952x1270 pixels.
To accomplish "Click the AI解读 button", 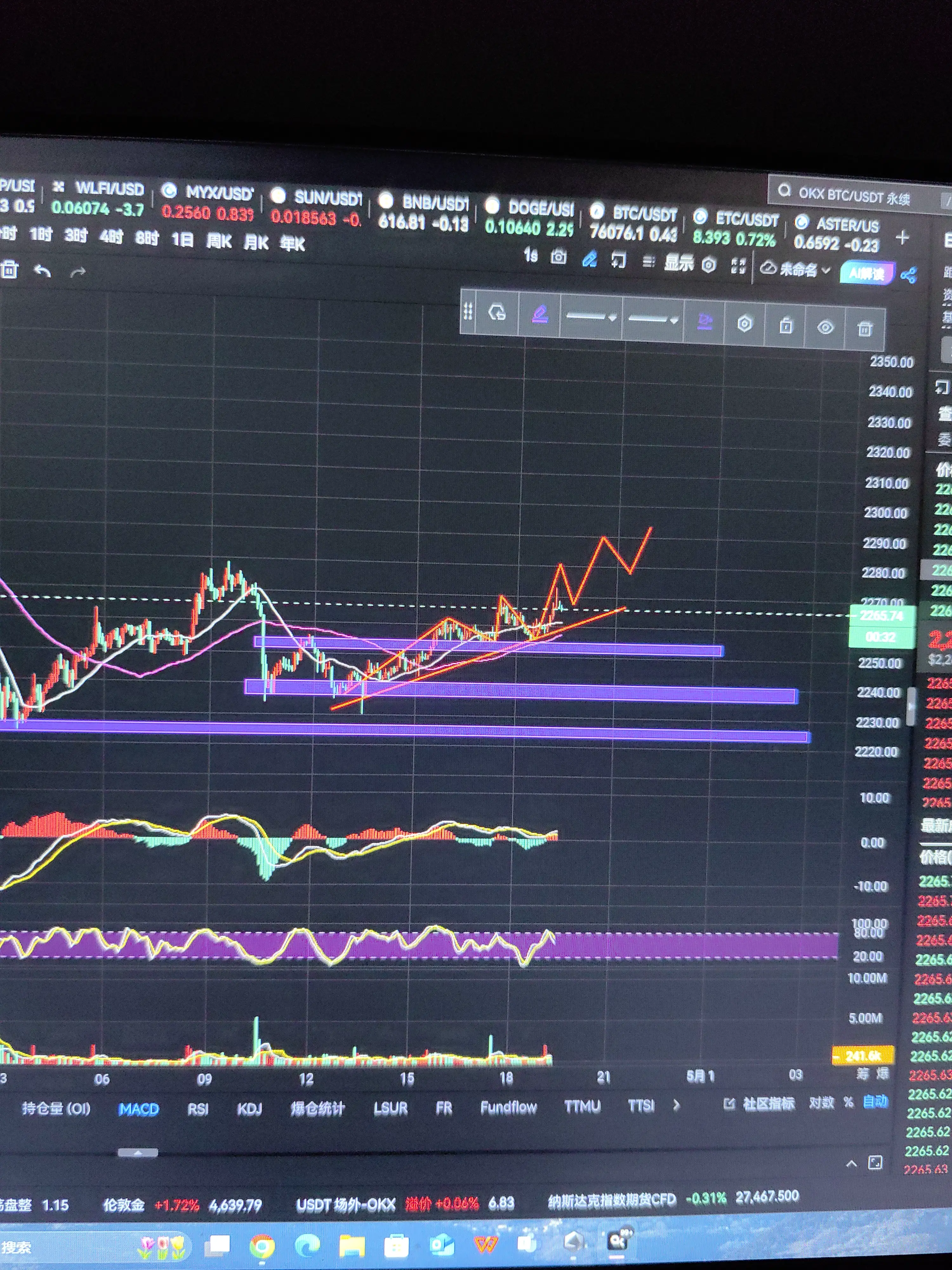I will 867,273.
